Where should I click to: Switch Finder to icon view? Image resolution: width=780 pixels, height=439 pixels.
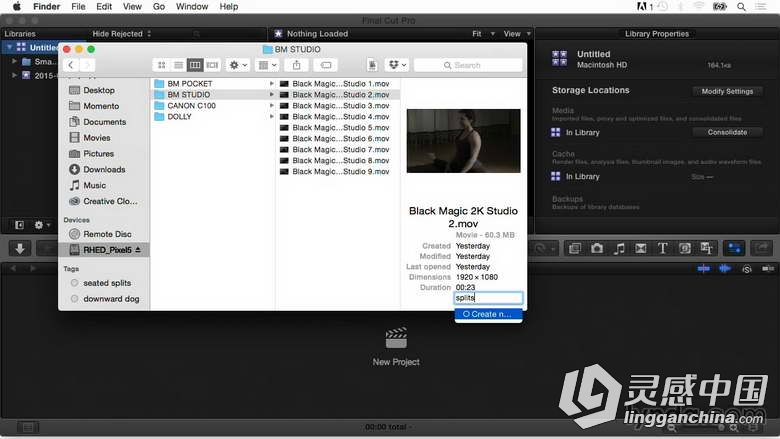pos(162,65)
